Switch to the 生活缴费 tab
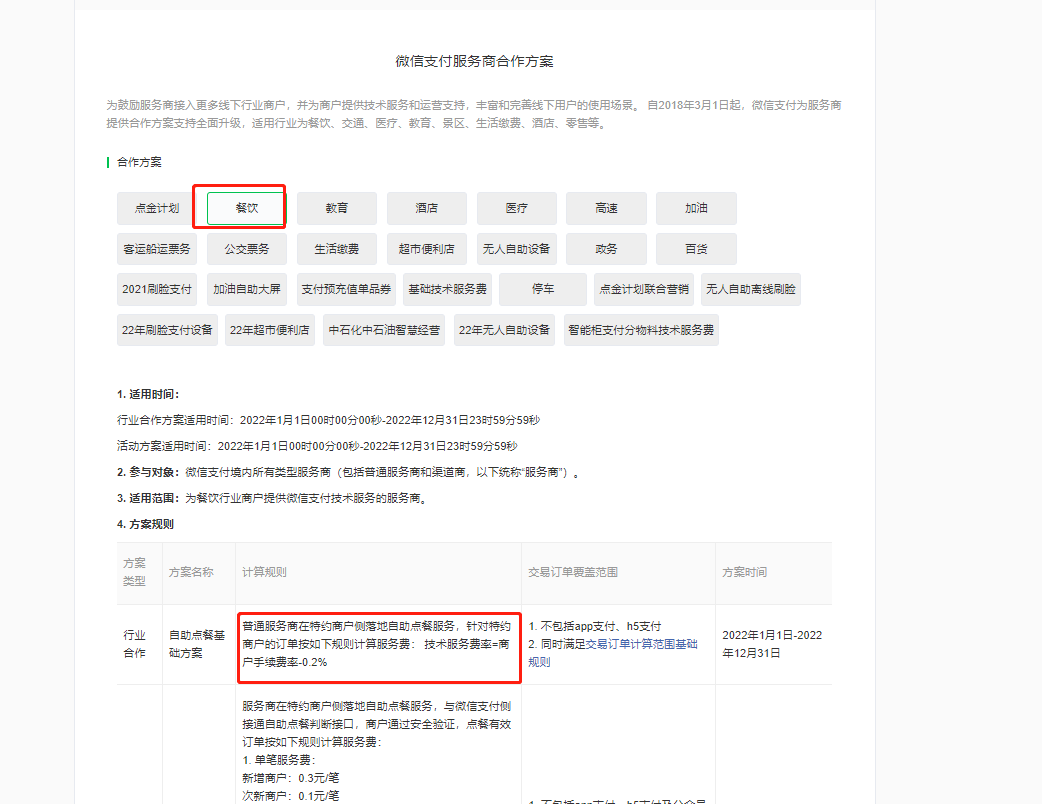 click(337, 249)
